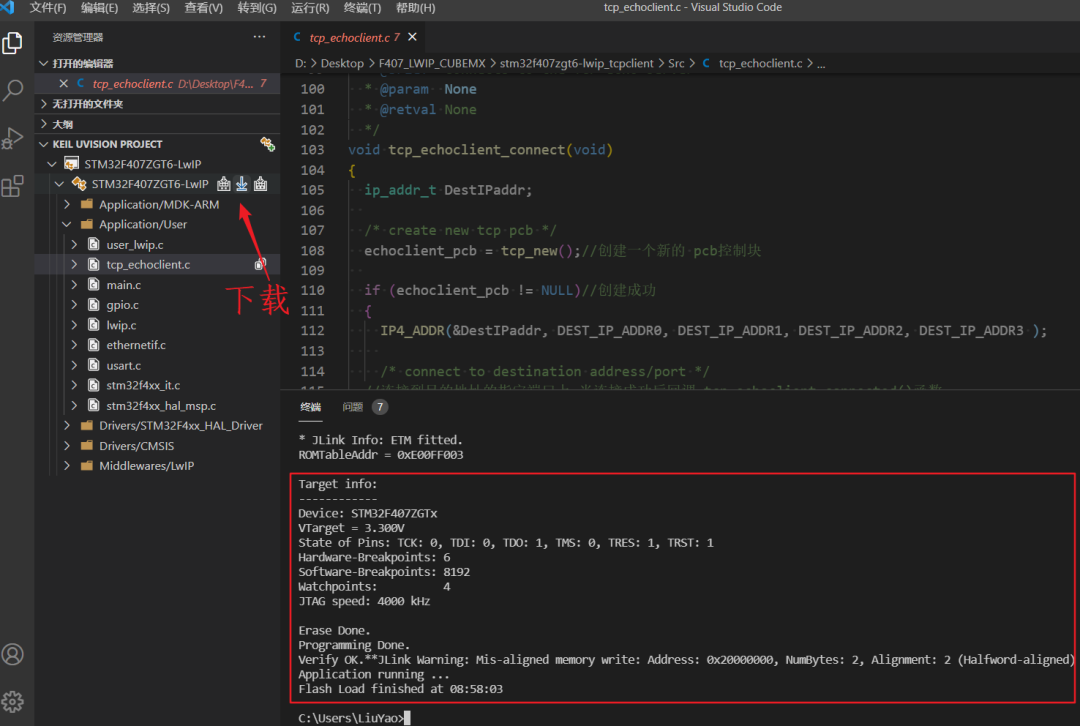Click the download icon for STM32F407ZGT6-LwIP target

(x=242, y=184)
